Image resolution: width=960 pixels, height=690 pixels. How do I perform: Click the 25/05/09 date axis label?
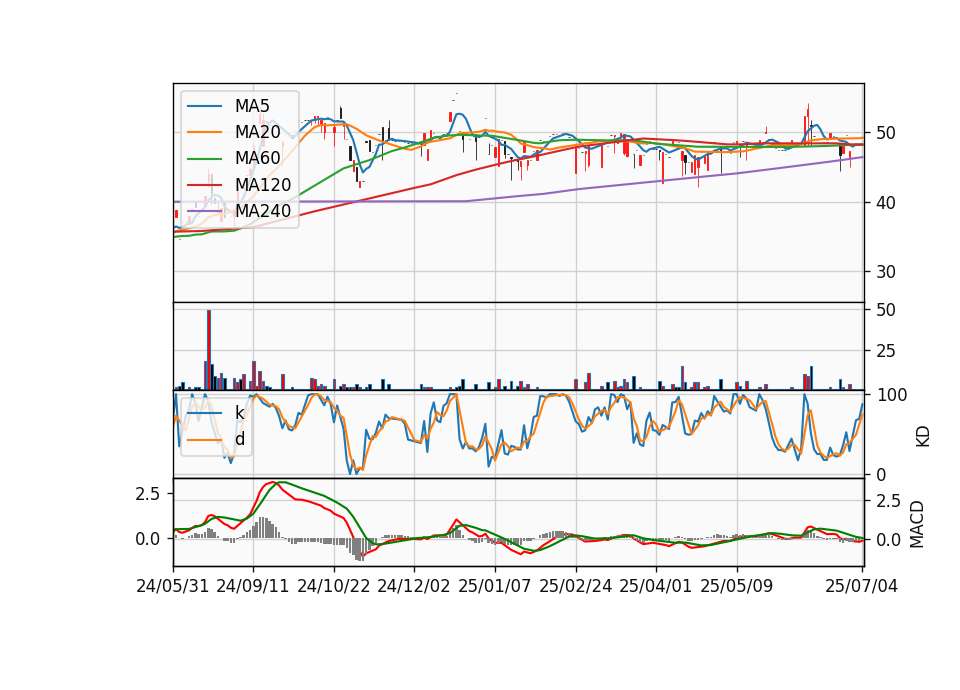point(737,587)
